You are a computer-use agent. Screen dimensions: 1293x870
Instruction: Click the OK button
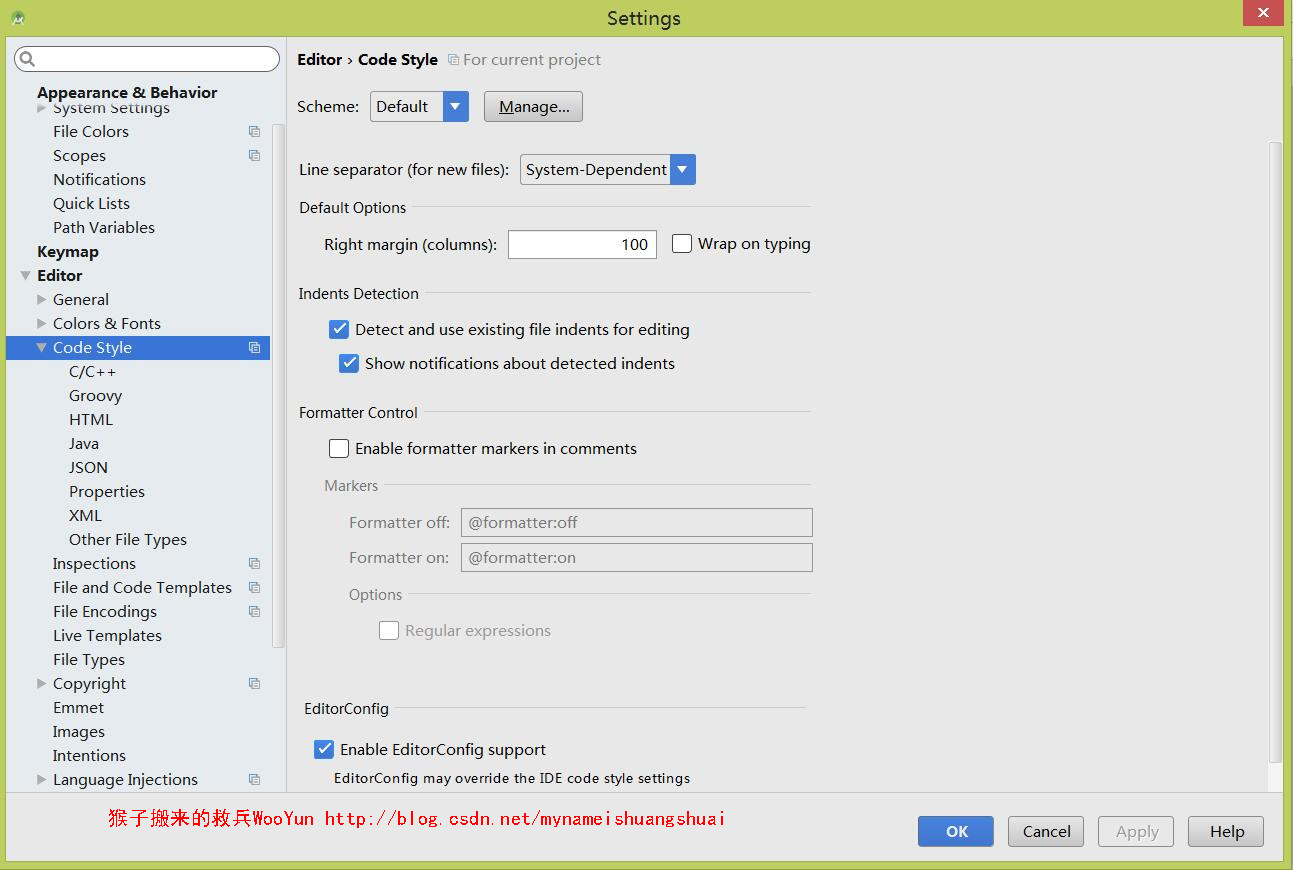(x=956, y=831)
